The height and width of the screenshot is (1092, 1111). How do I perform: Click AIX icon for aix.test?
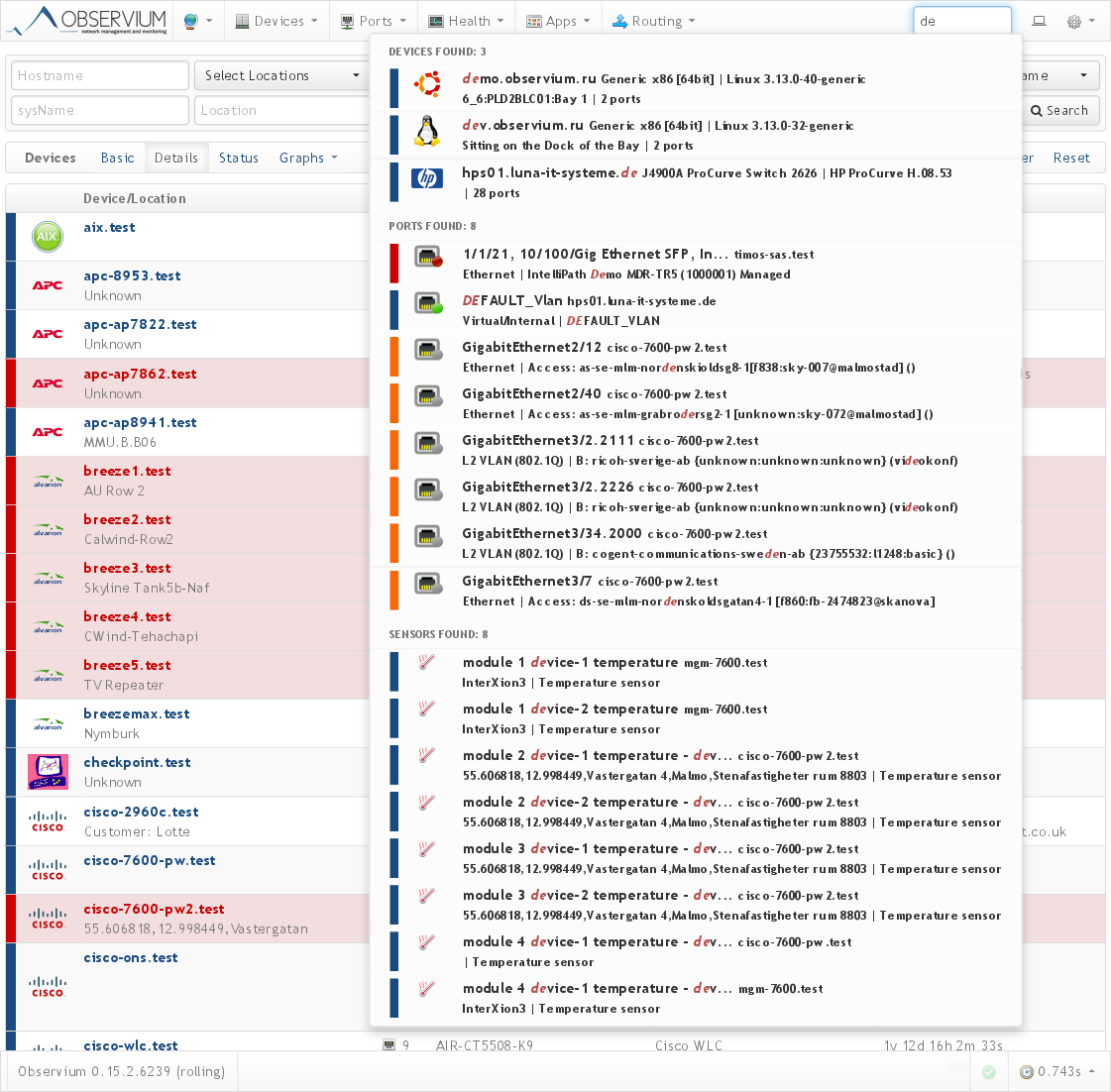(48, 237)
